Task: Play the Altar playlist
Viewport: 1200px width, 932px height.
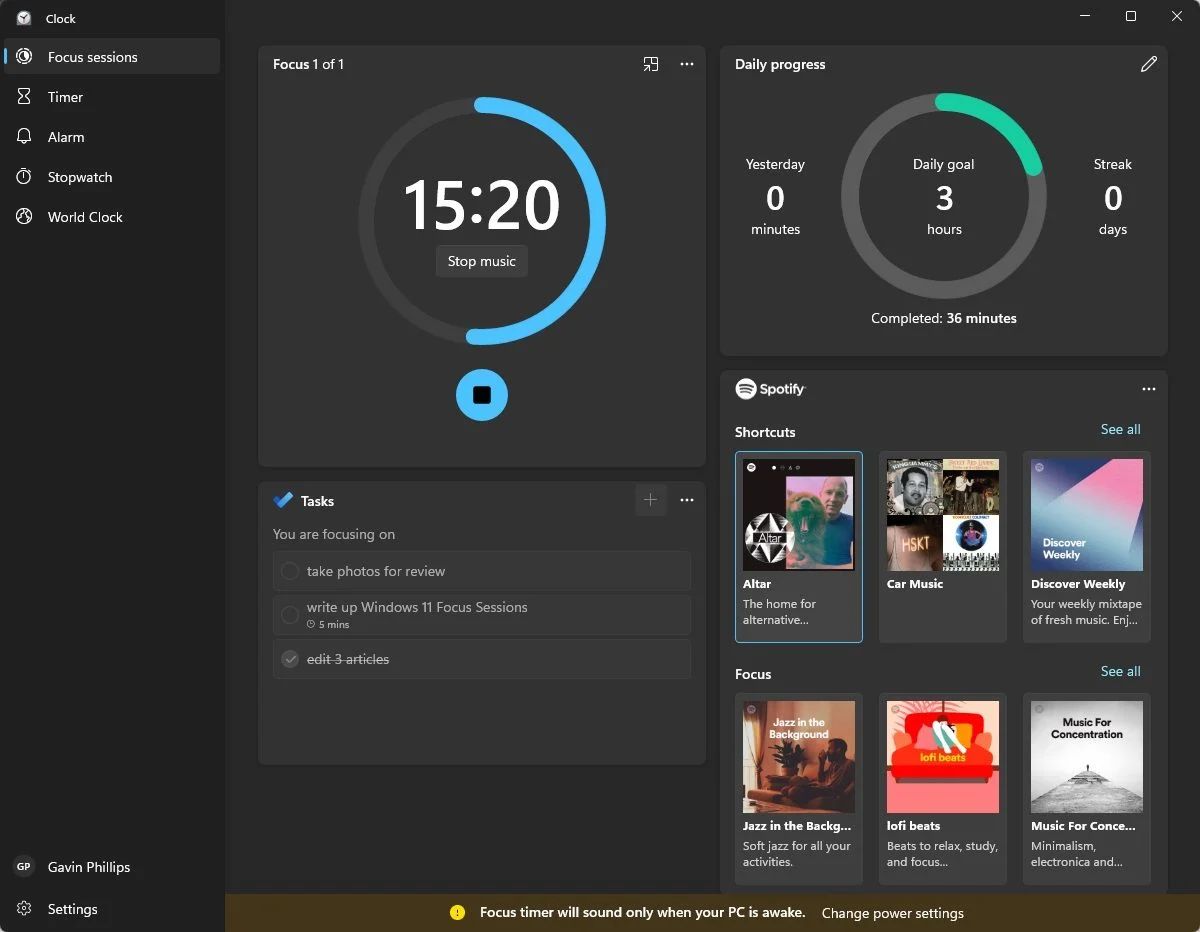Action: click(798, 546)
